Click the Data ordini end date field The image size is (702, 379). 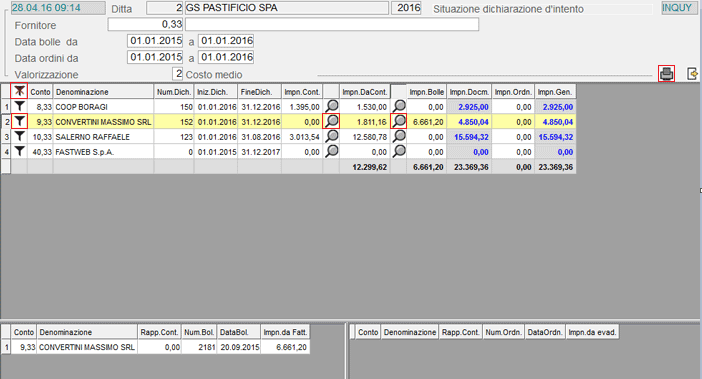(x=226, y=57)
